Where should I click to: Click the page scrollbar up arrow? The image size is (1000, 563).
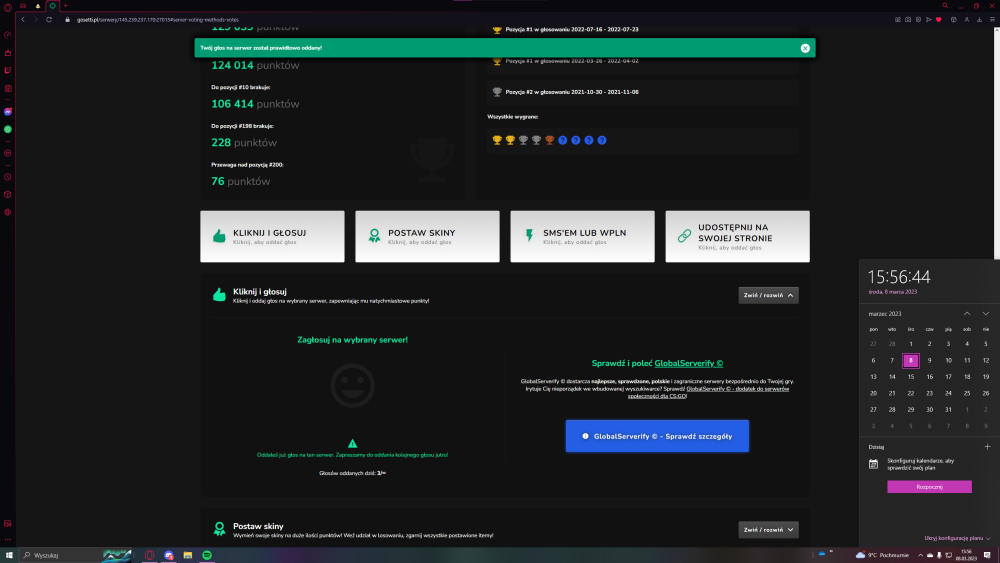996,30
